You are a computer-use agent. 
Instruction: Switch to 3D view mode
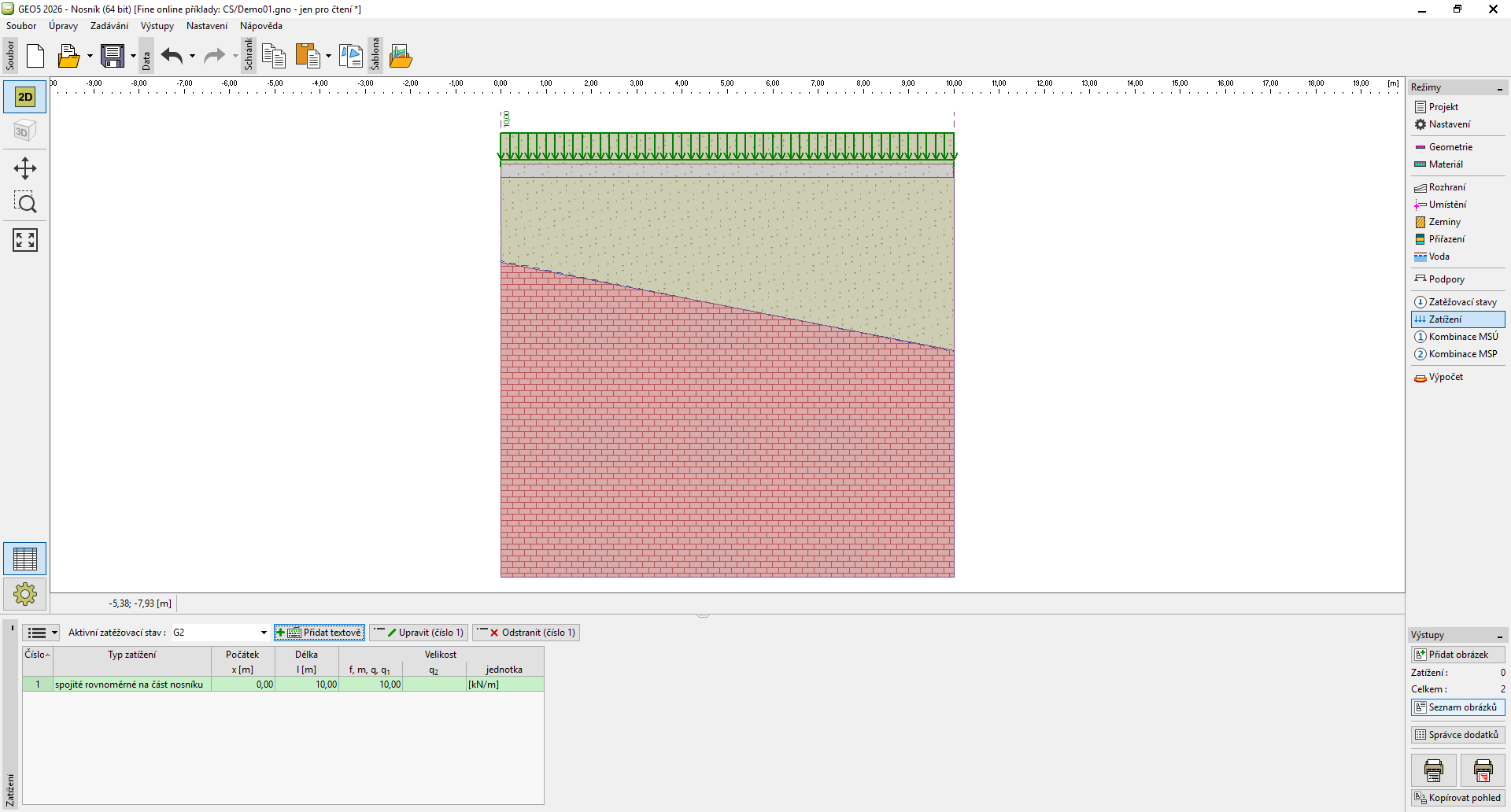pos(25,131)
